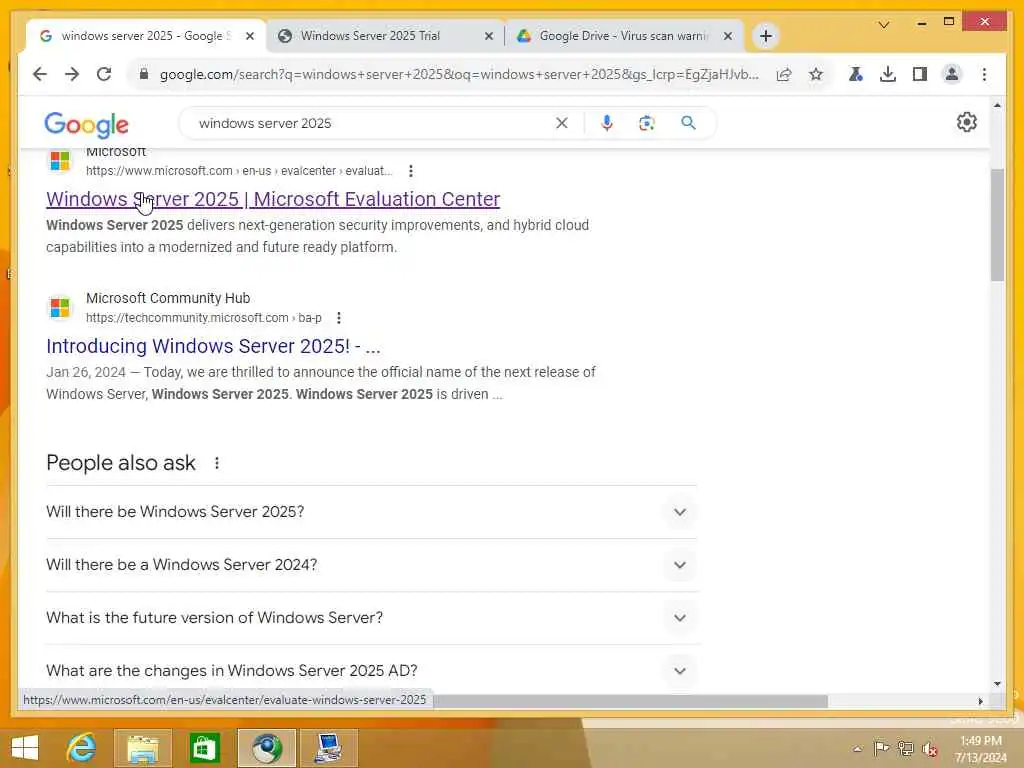Viewport: 1024px width, 768px height.
Task: Open File Explorer from taskbar
Action: tap(143, 748)
